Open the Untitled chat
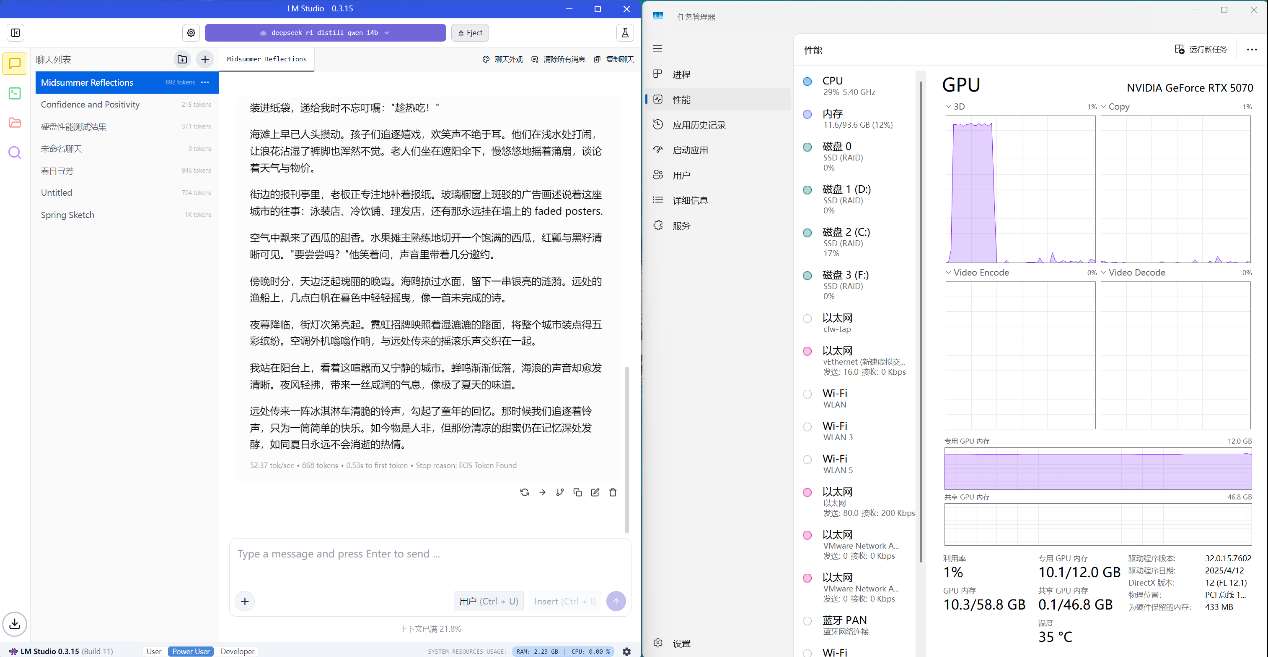This screenshot has width=1268, height=657. click(x=127, y=192)
